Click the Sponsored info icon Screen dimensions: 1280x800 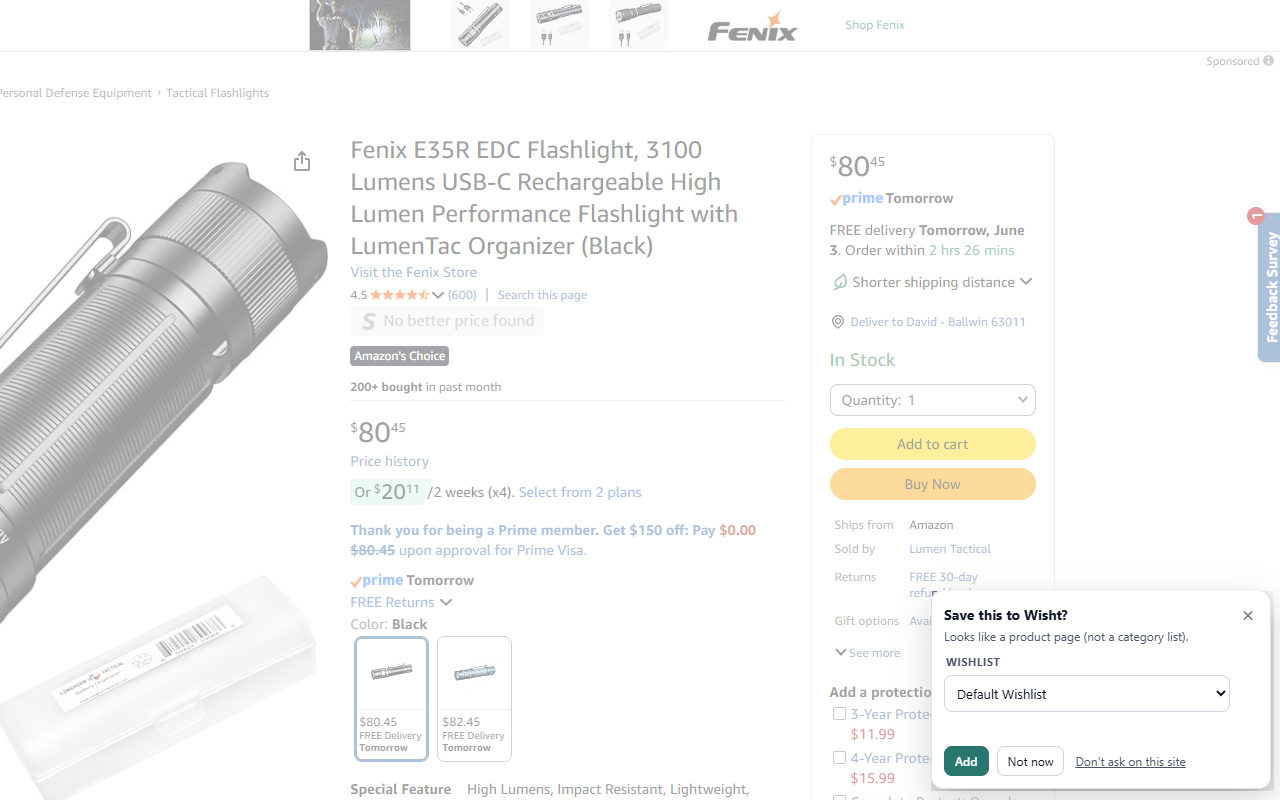[x=1269, y=61]
